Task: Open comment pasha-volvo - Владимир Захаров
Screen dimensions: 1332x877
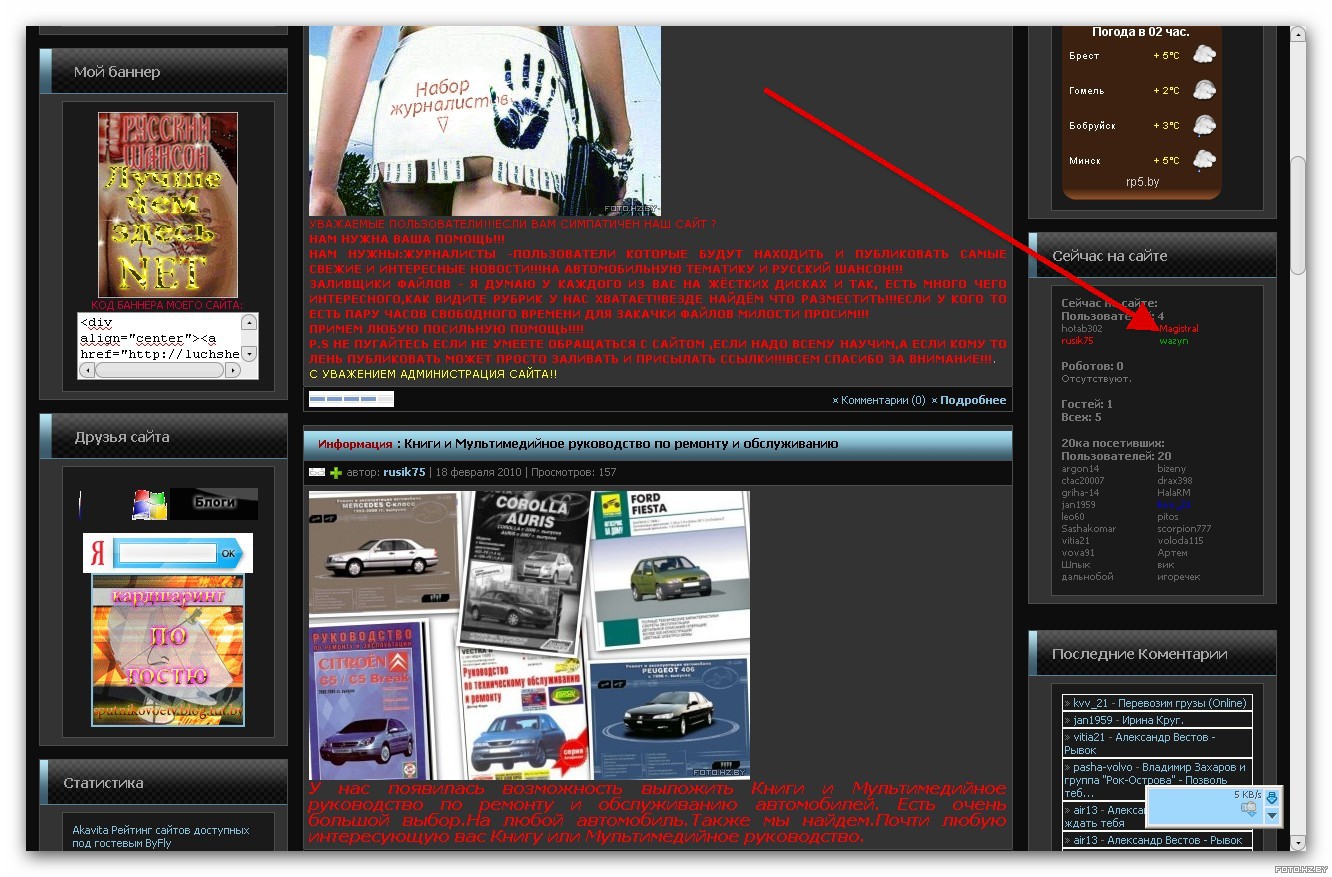Action: coord(1157,779)
